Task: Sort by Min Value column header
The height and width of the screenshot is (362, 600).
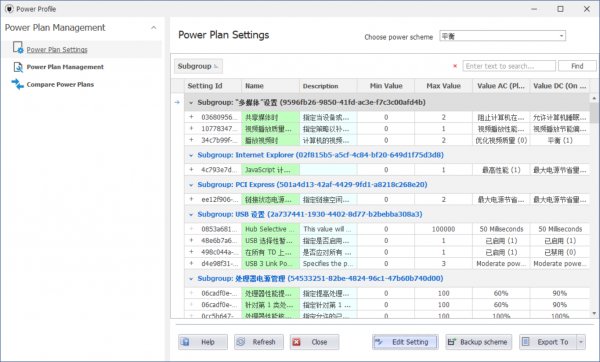Action: pos(386,86)
